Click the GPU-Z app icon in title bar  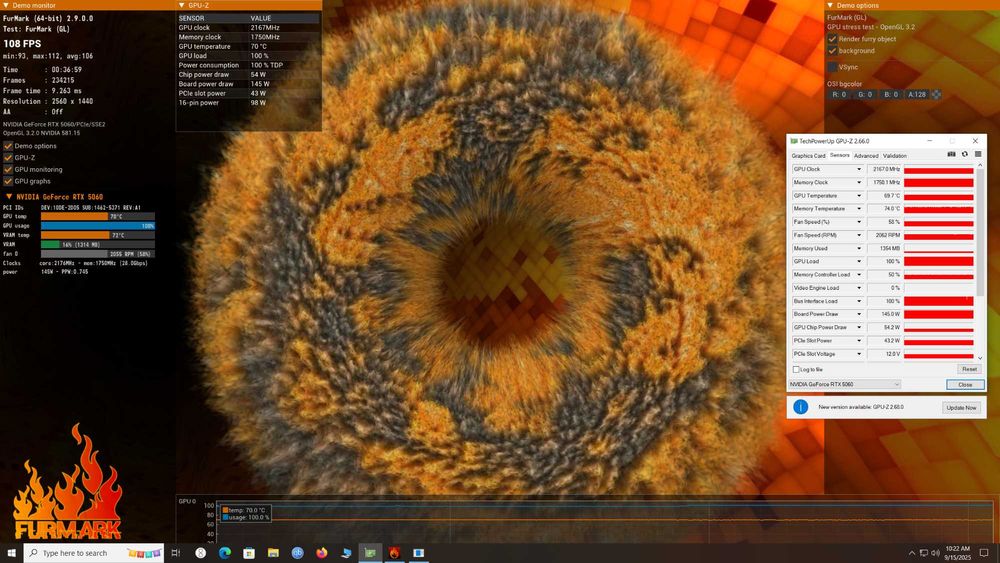point(794,141)
